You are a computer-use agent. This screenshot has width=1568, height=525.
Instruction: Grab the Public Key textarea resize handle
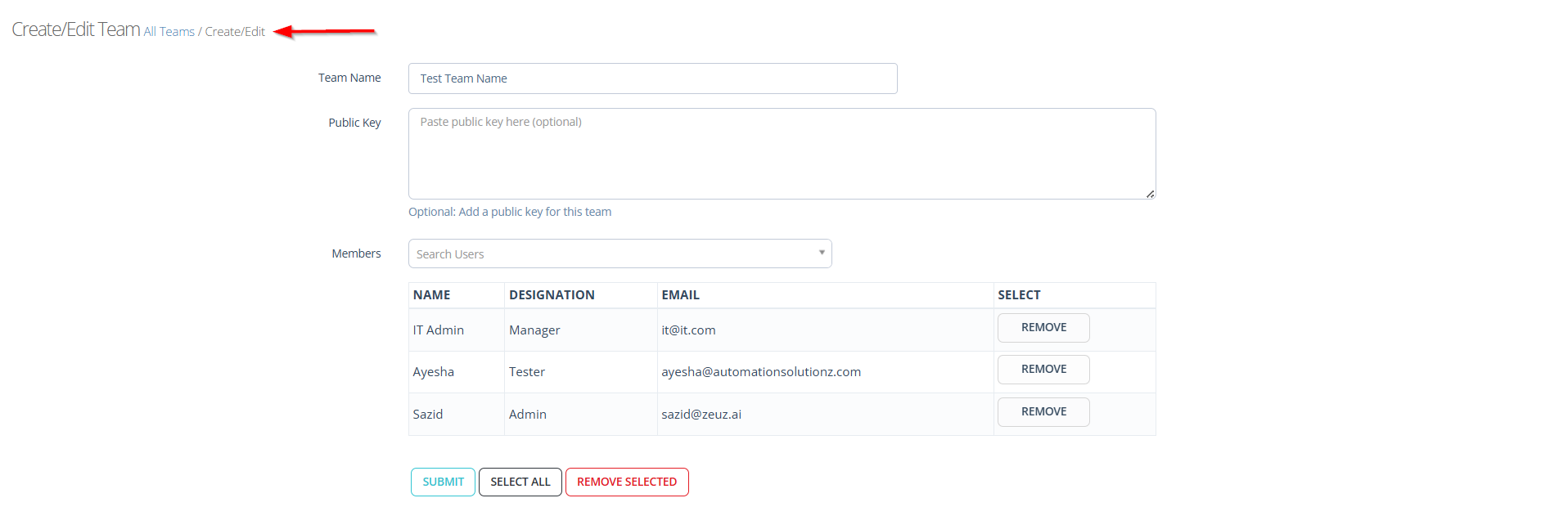tap(1150, 194)
